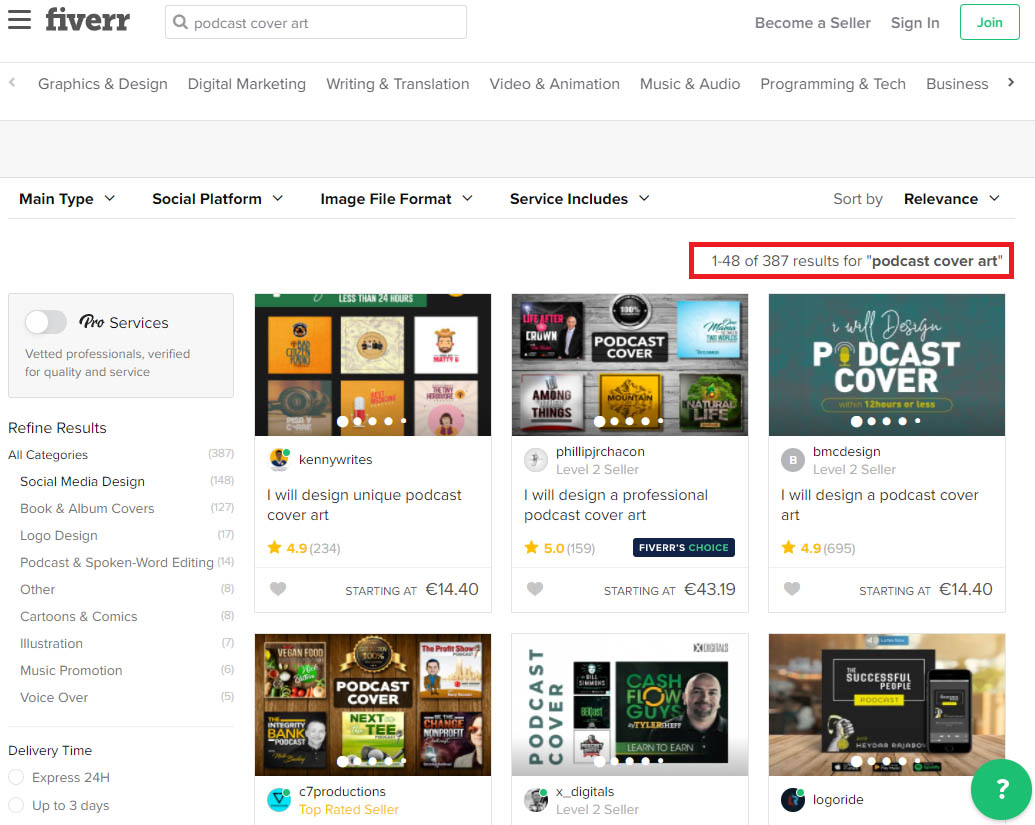Open logoride gig thumbnail
1035x825 pixels.
pyautogui.click(x=886, y=705)
